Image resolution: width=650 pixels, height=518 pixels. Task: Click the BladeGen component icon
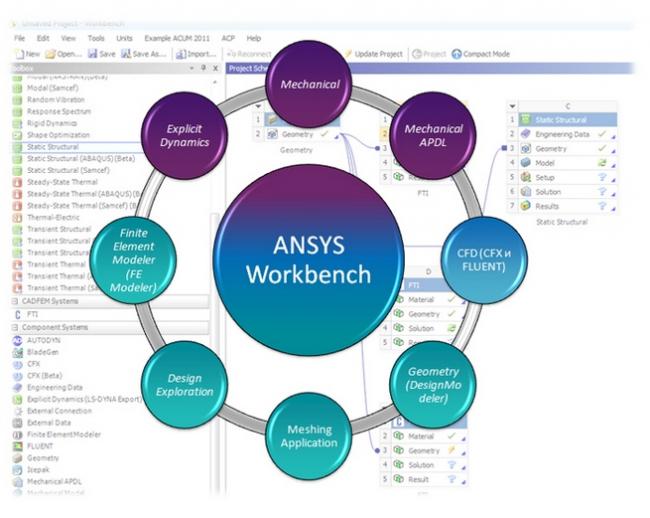[x=17, y=352]
